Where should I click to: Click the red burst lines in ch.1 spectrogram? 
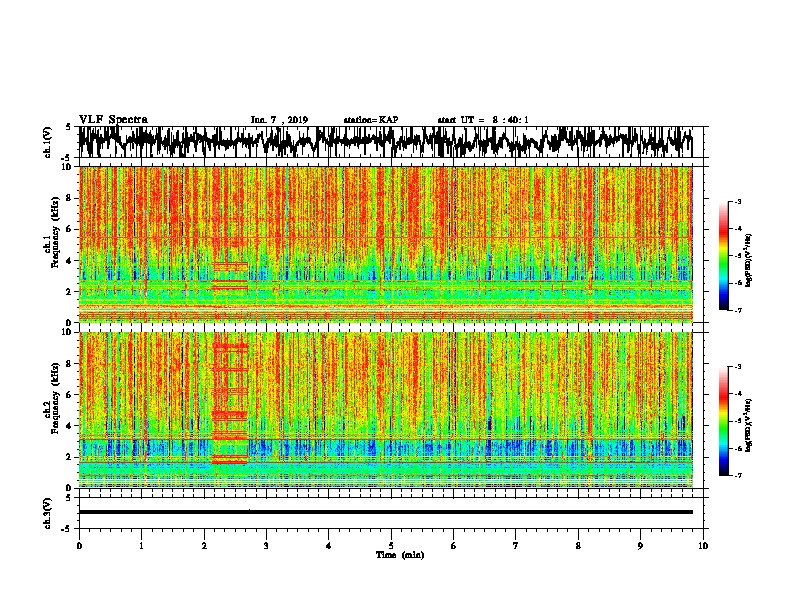[230, 276]
